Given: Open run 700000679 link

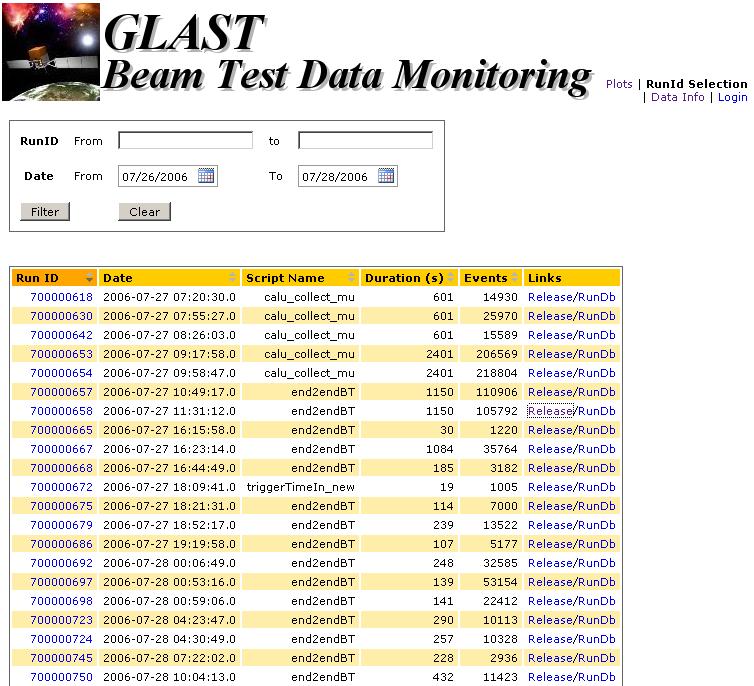Looking at the screenshot, I should point(62,525).
